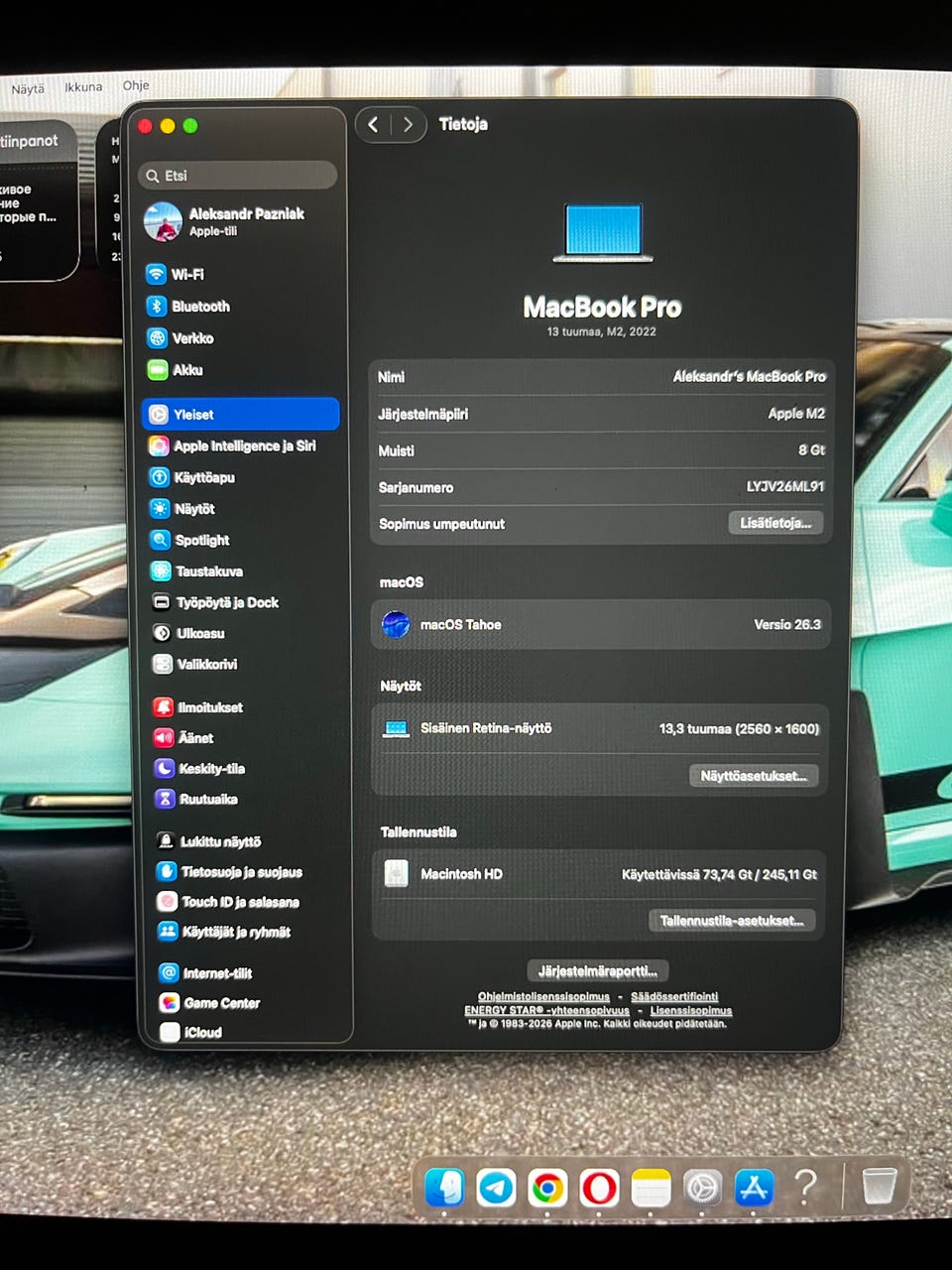Go back with the left chevron

(x=373, y=125)
